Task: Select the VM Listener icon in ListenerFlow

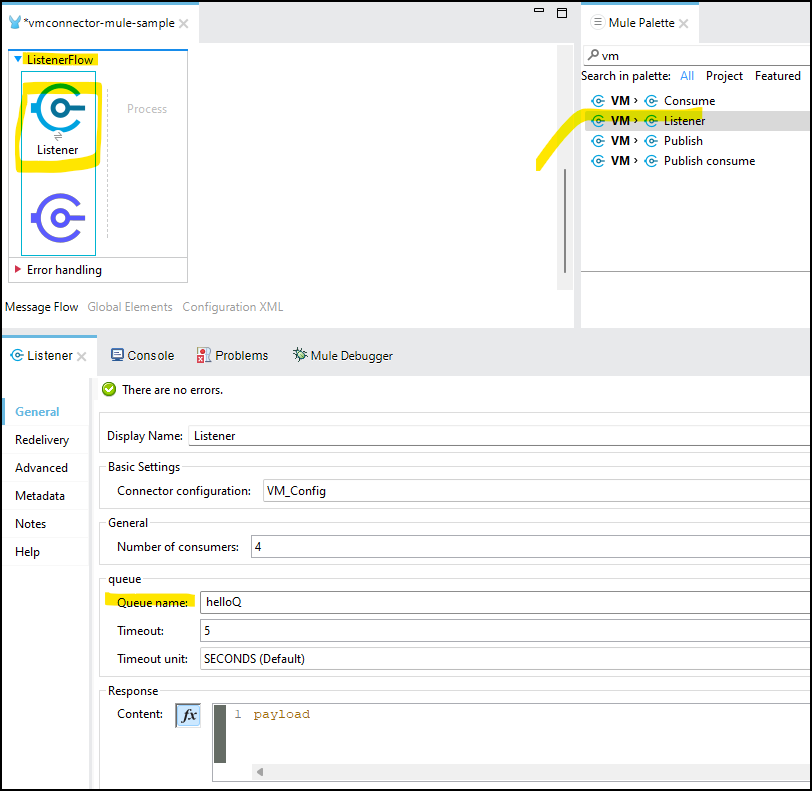Action: 58,108
